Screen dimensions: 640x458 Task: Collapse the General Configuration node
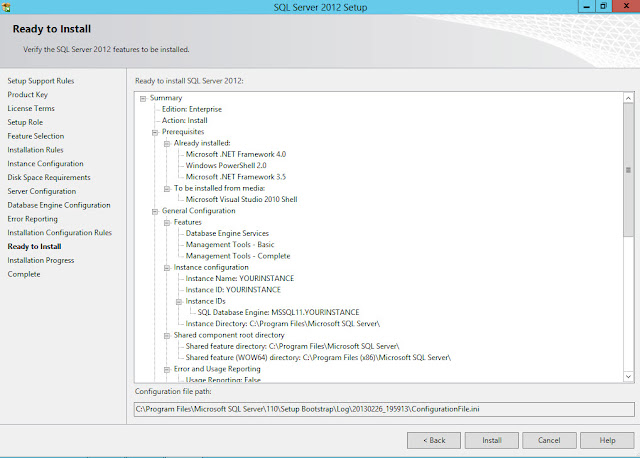click(155, 211)
